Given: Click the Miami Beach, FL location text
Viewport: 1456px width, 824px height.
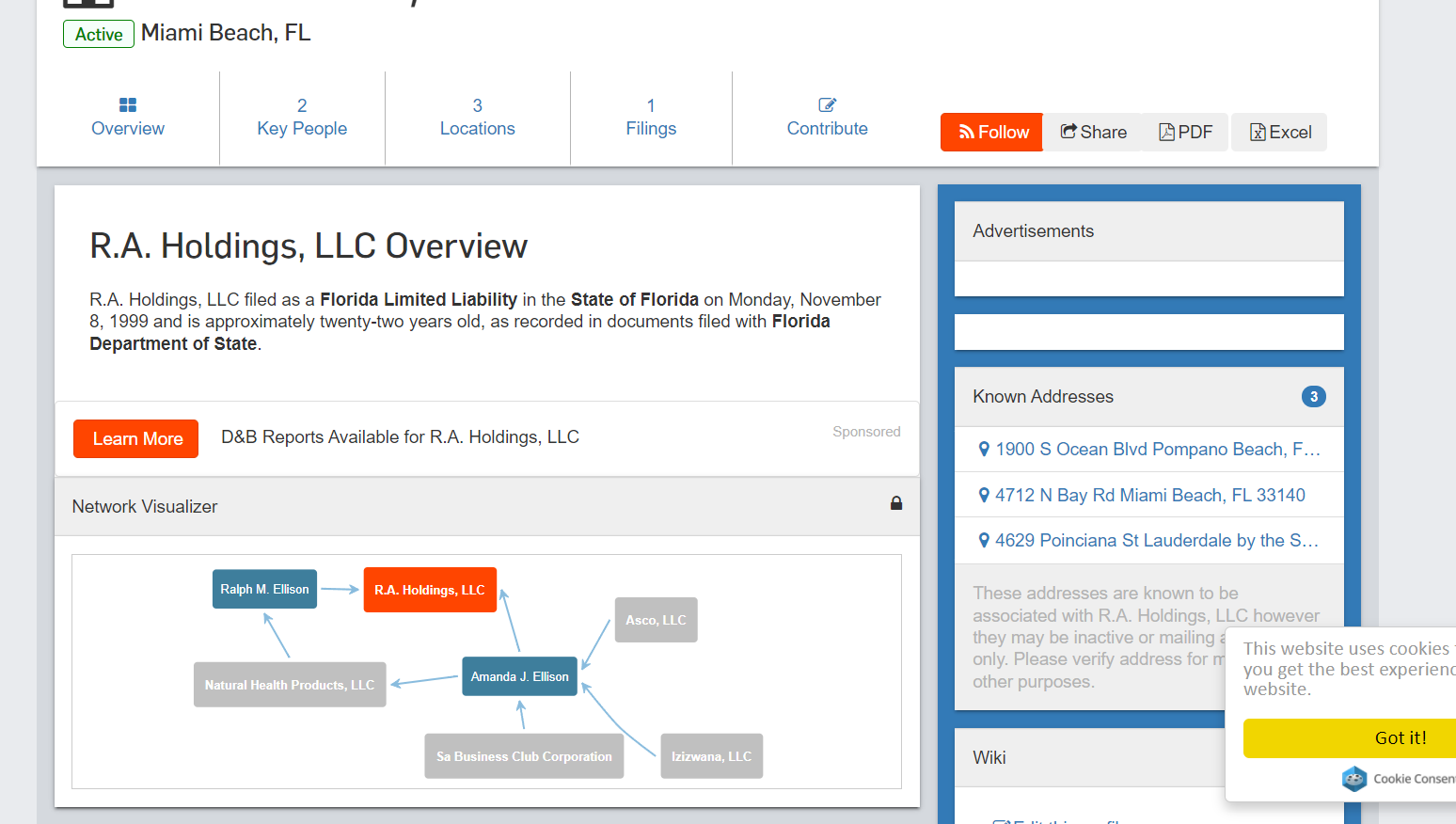Looking at the screenshot, I should point(226,33).
